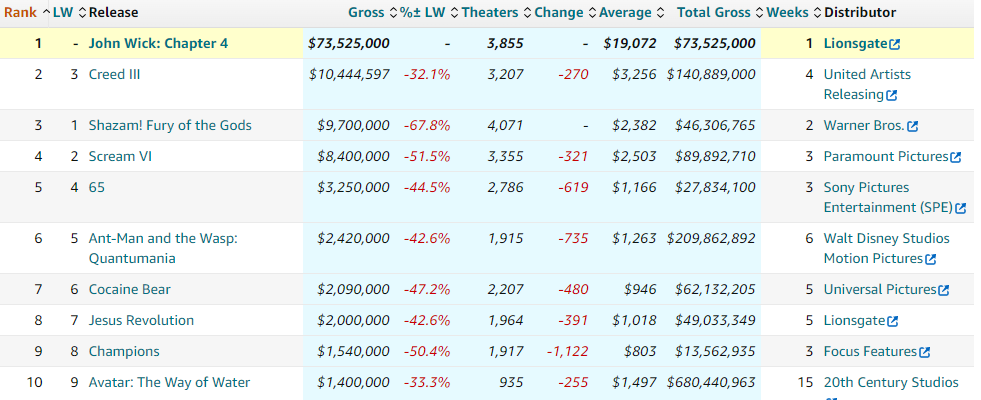The height and width of the screenshot is (400, 981).
Task: Sort by Total Gross column
Action: point(714,12)
